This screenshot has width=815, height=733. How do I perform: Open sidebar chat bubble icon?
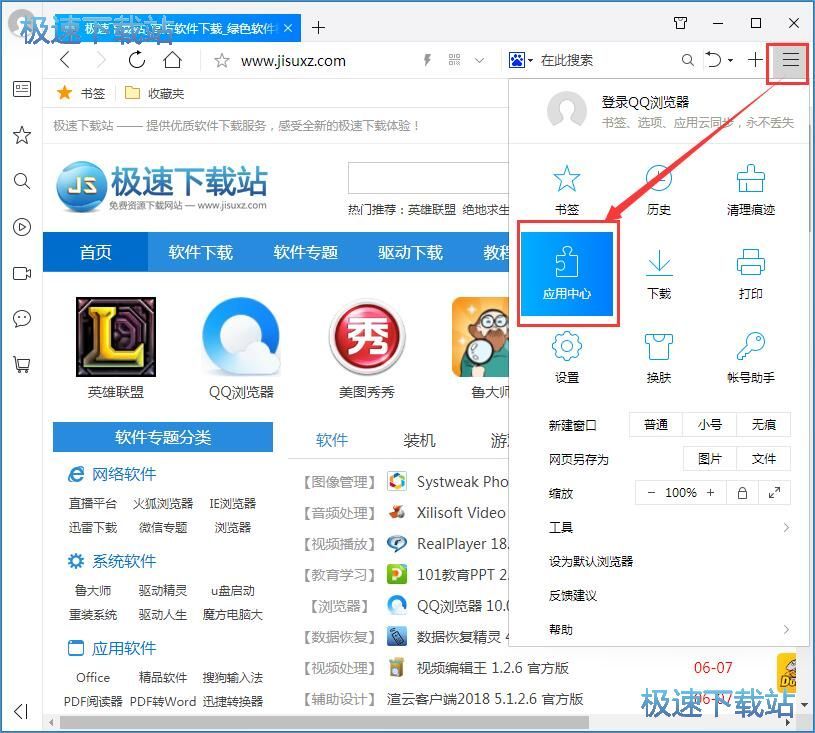point(22,319)
